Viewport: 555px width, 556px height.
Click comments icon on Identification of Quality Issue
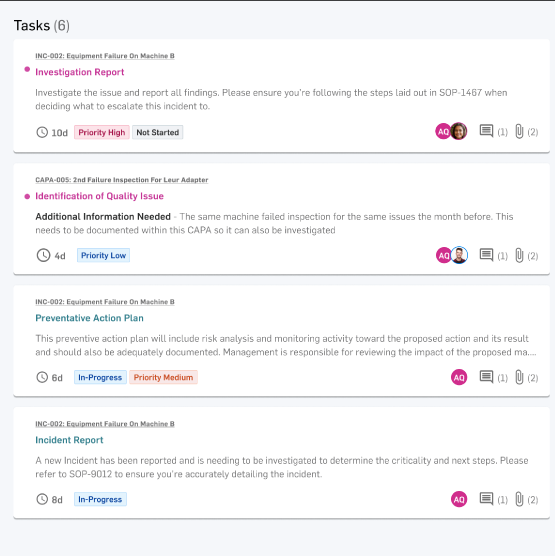pyautogui.click(x=486, y=255)
